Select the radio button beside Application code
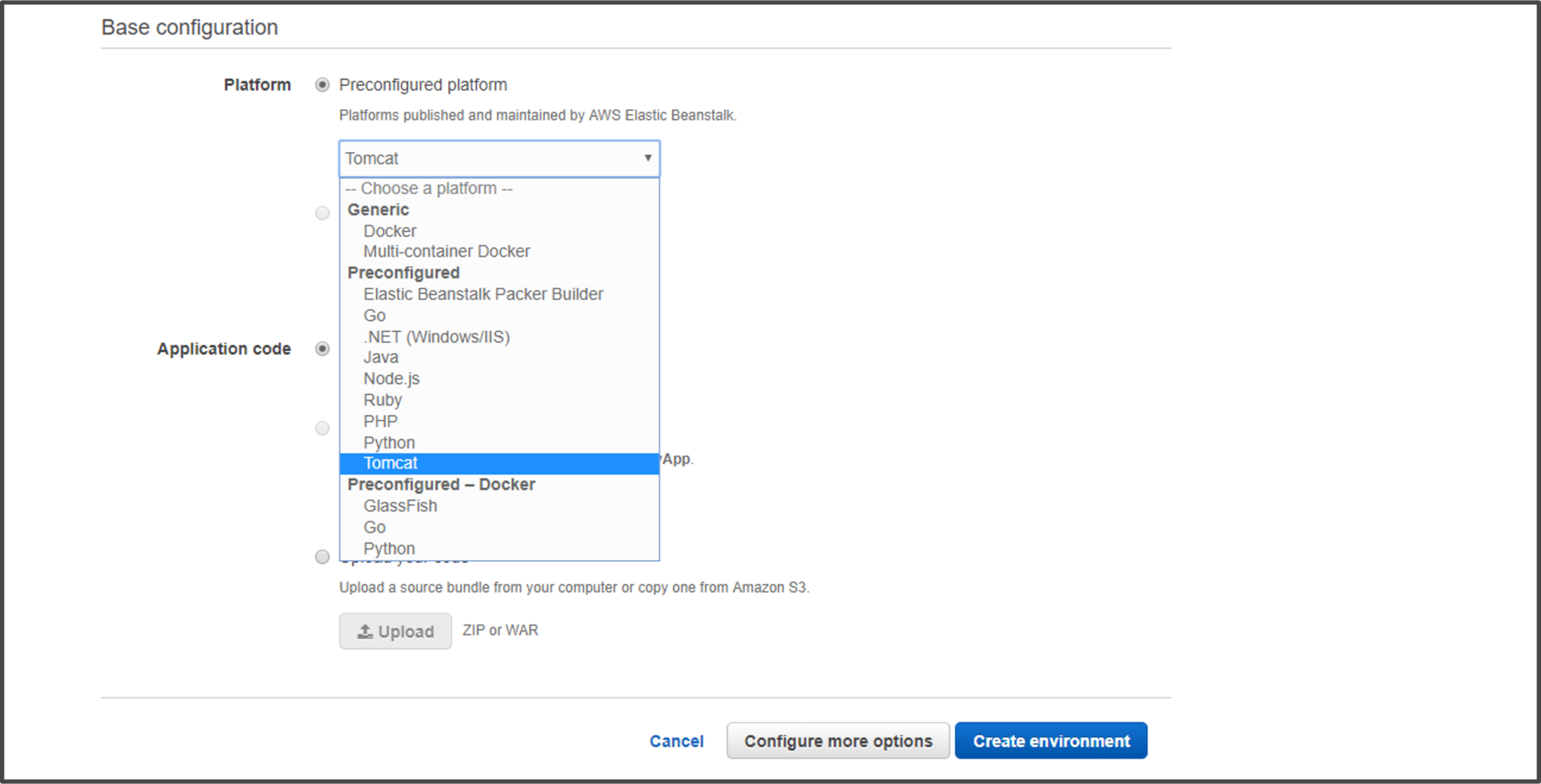The height and width of the screenshot is (784, 1541). (x=322, y=349)
